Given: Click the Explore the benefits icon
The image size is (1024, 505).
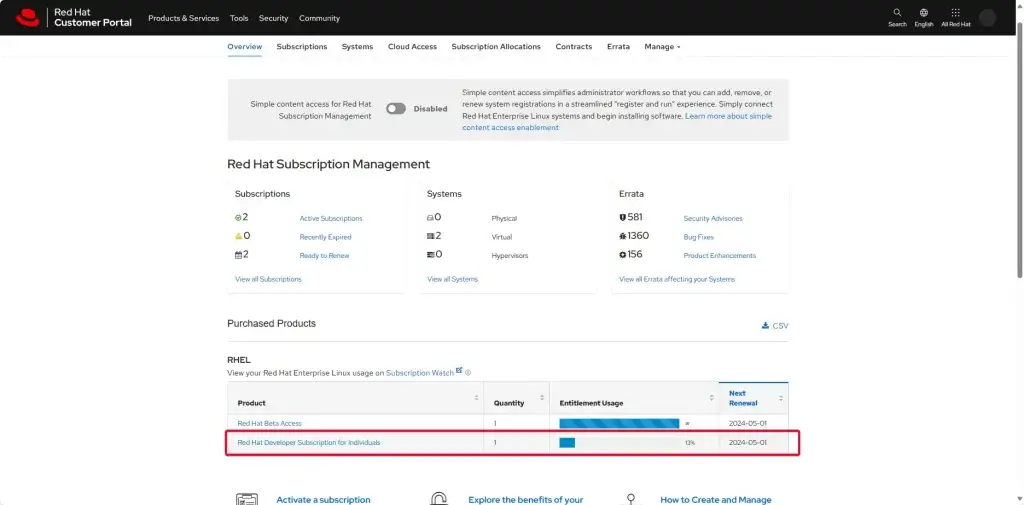Looking at the screenshot, I should coord(438,499).
